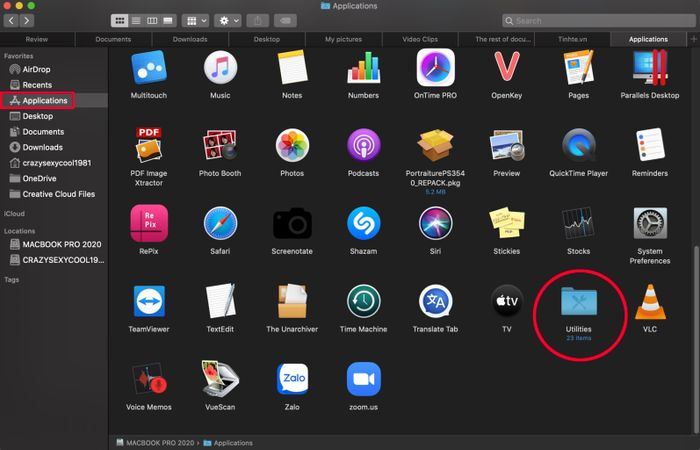Open the gear action menu dropdown
This screenshot has height=450, width=700.
[x=228, y=21]
